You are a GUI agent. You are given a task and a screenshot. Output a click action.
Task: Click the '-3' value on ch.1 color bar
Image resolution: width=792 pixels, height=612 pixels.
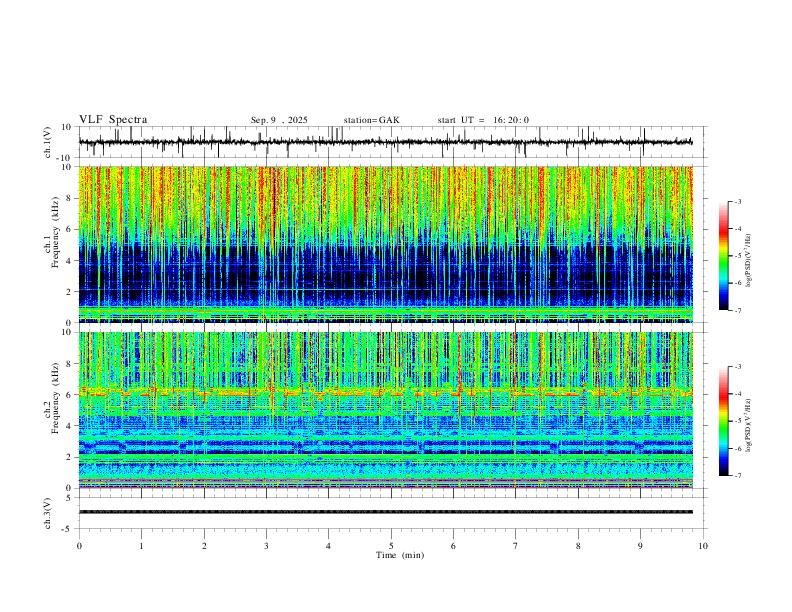737,201
